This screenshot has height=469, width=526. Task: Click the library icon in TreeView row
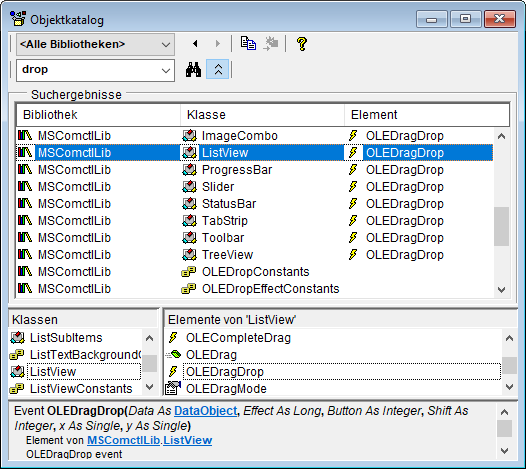[x=25, y=254]
